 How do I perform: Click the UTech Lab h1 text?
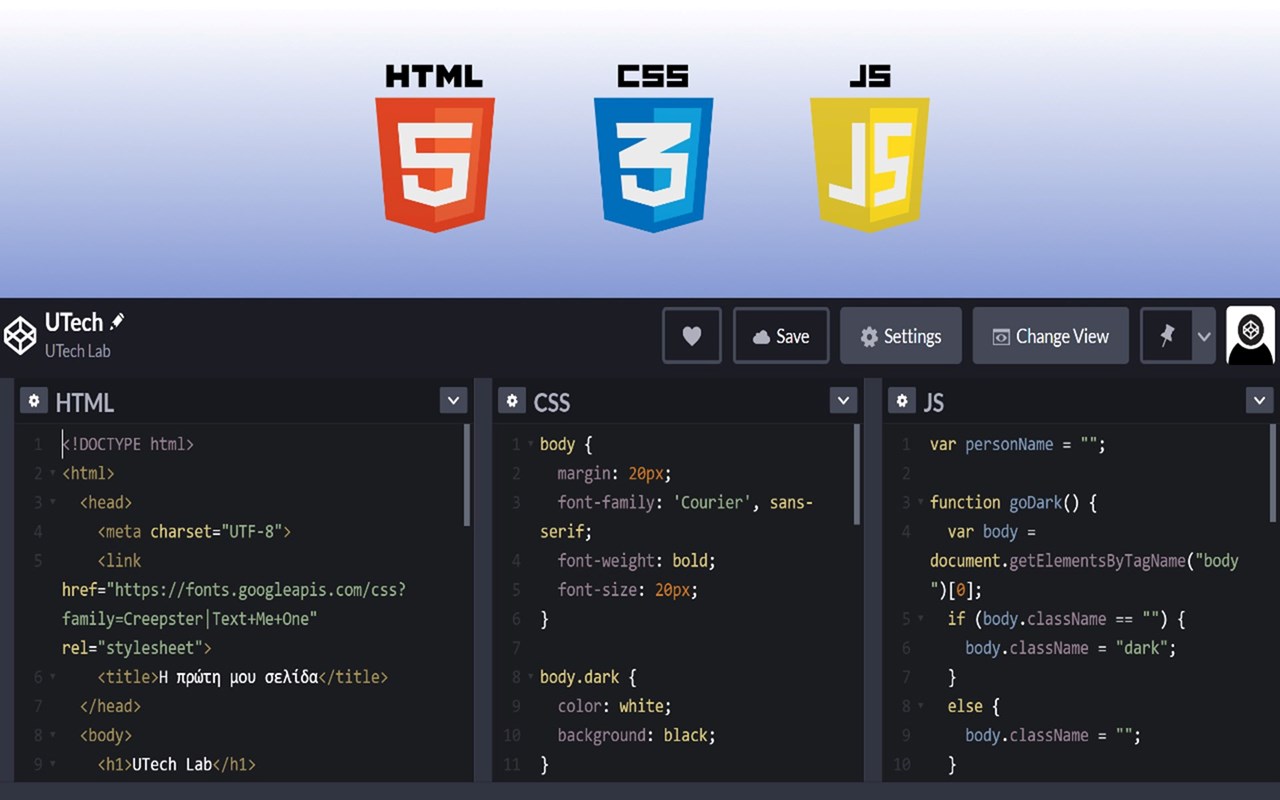(172, 764)
